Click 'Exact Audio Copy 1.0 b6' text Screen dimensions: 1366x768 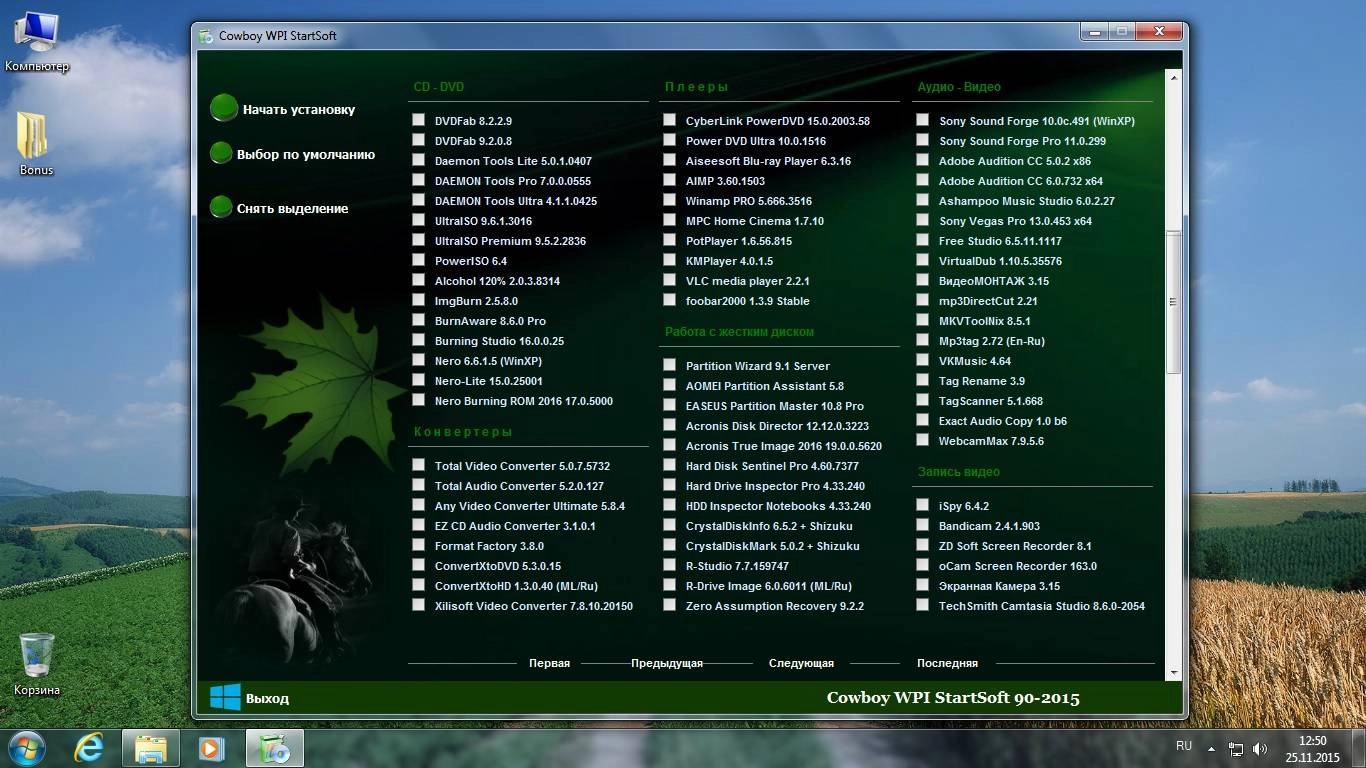point(1002,421)
